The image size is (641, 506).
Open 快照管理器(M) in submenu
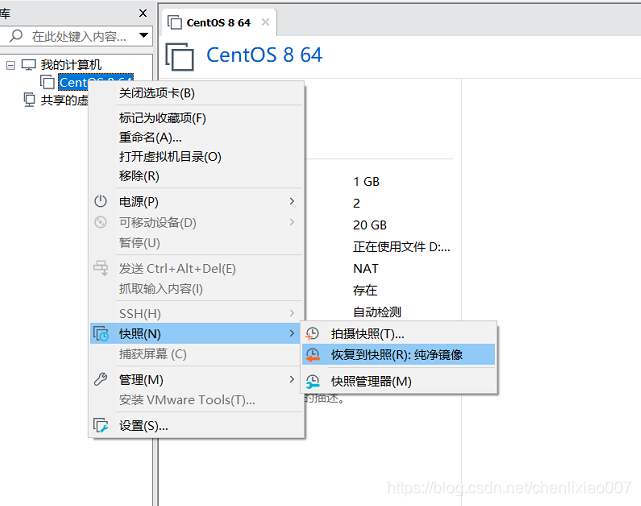pos(399,381)
